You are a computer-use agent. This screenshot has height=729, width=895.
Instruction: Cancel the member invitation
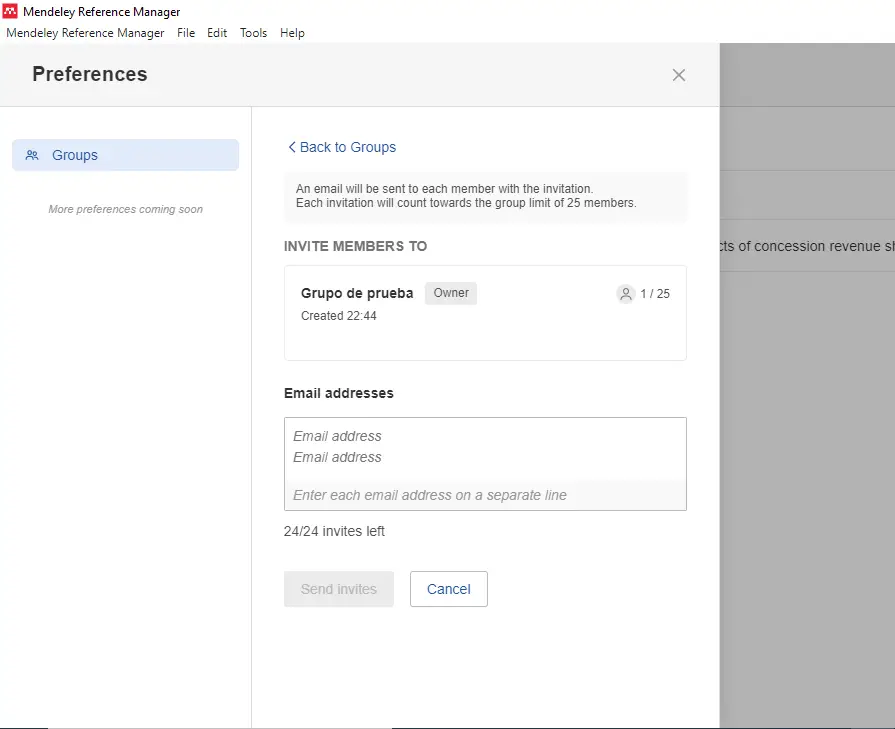click(x=449, y=589)
